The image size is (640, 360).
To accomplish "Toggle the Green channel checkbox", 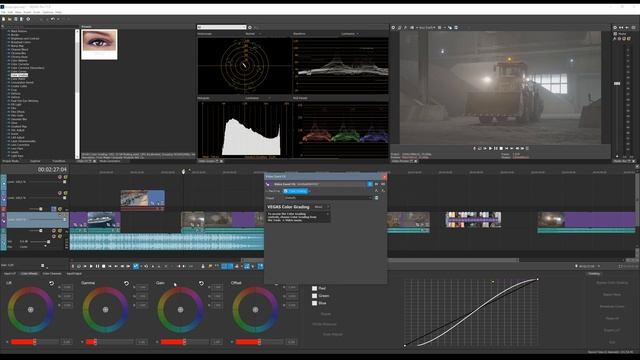I will (x=314, y=296).
